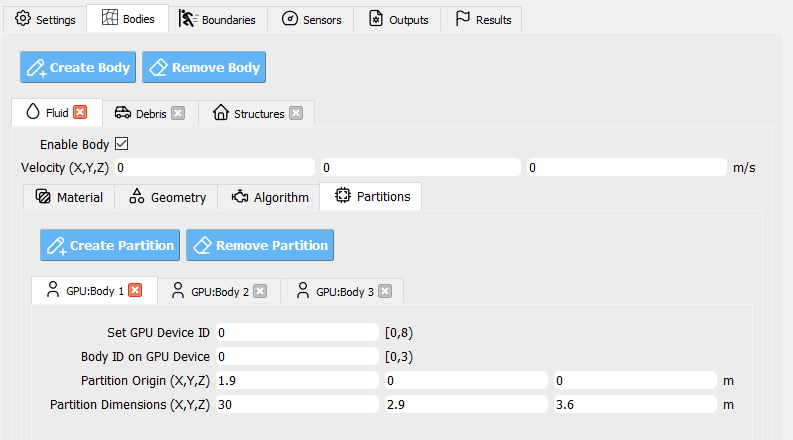Open the Sensors tab

click(x=311, y=19)
